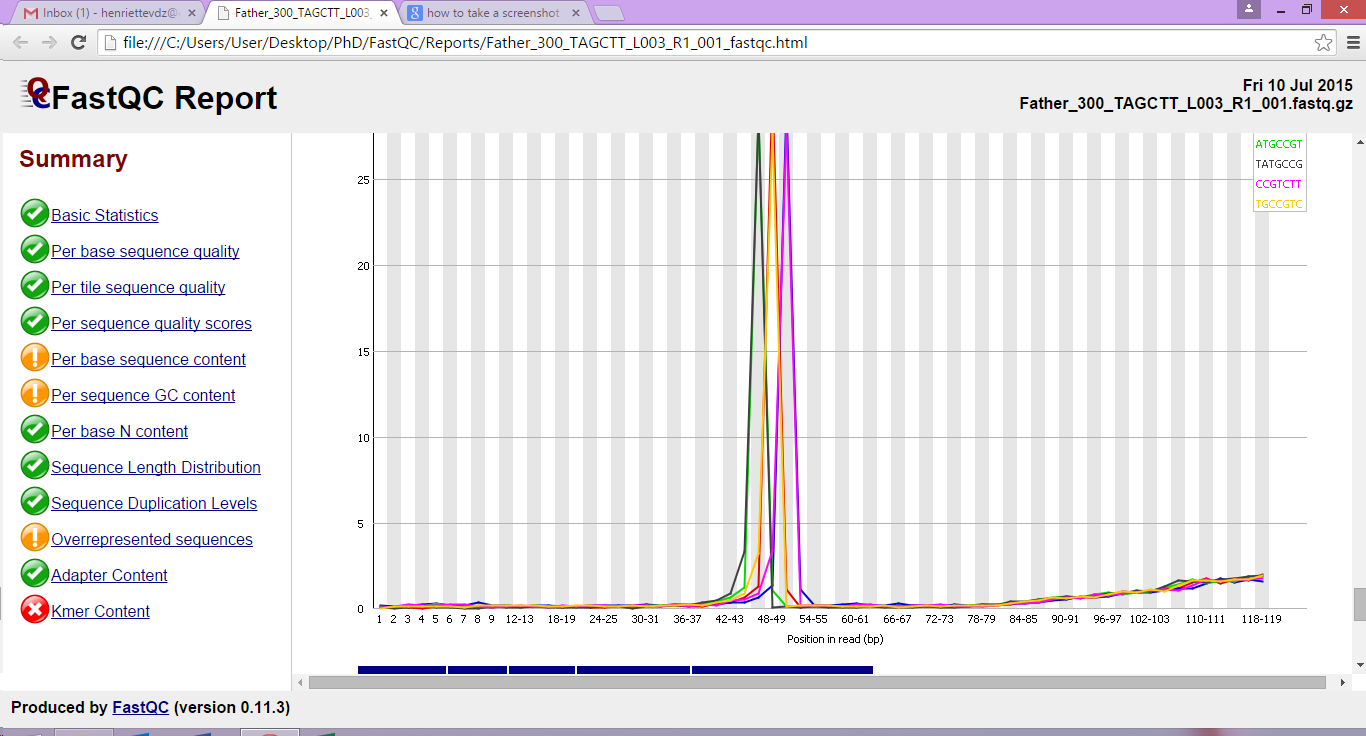Image resolution: width=1366 pixels, height=736 pixels.
Task: Go to Sequence Length Distribution
Action: (x=156, y=467)
